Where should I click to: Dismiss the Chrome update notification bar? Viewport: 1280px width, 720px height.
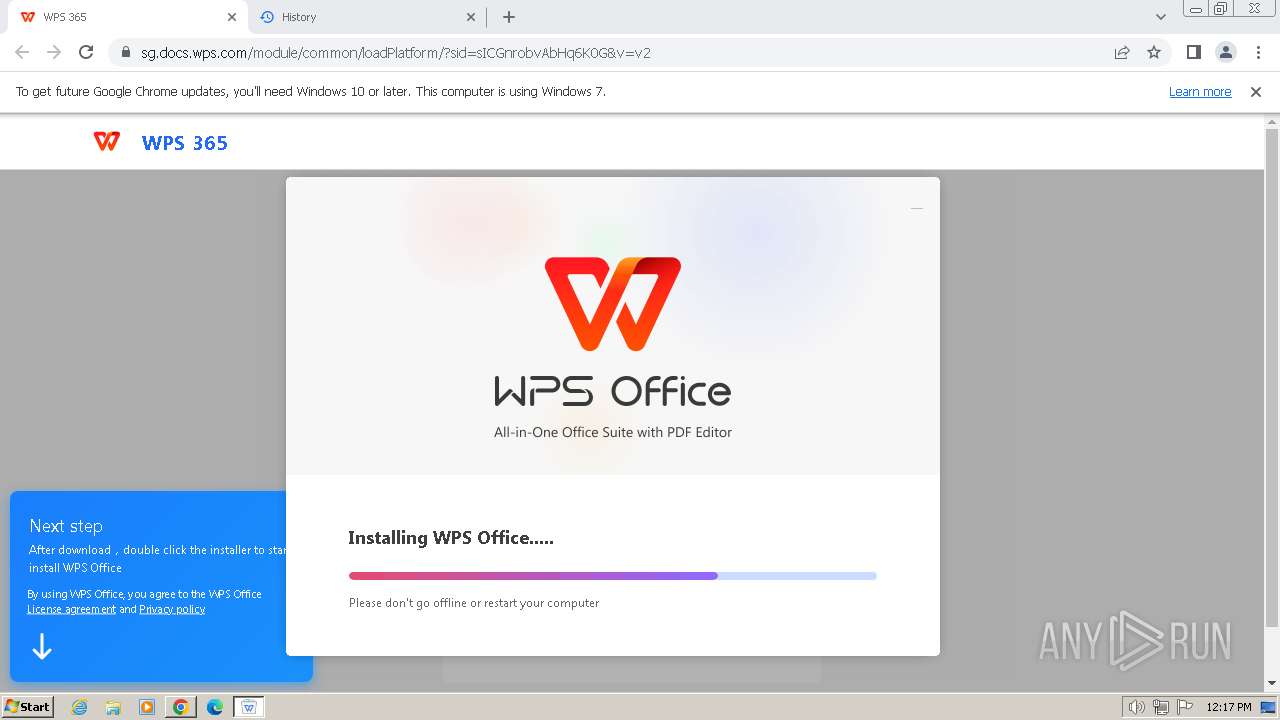coord(1256,92)
